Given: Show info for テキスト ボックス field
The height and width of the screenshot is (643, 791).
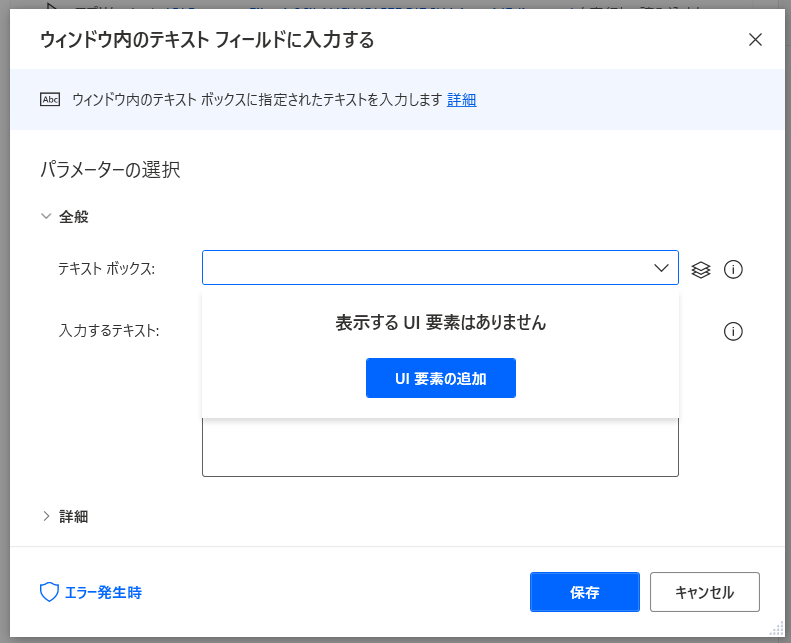Looking at the screenshot, I should click(733, 269).
